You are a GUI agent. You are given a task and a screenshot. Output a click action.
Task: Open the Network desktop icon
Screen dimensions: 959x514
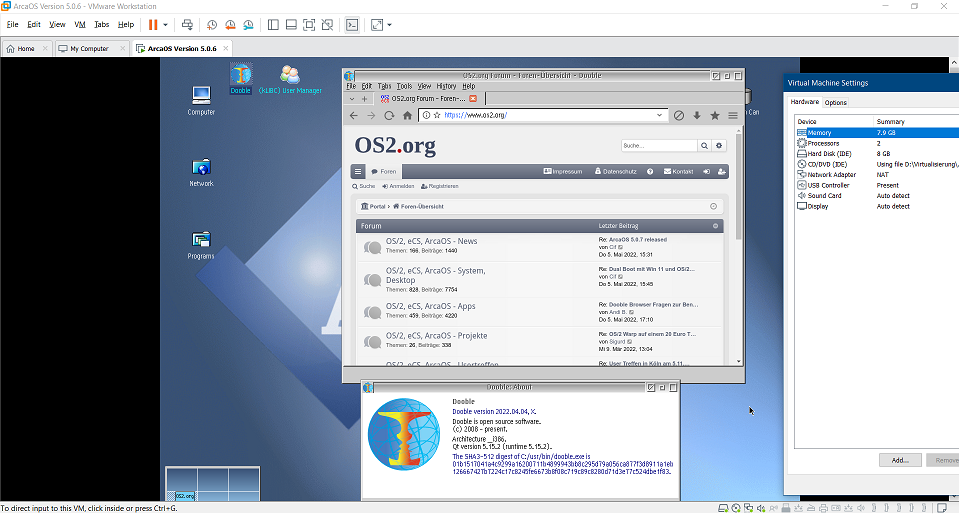(x=201, y=173)
